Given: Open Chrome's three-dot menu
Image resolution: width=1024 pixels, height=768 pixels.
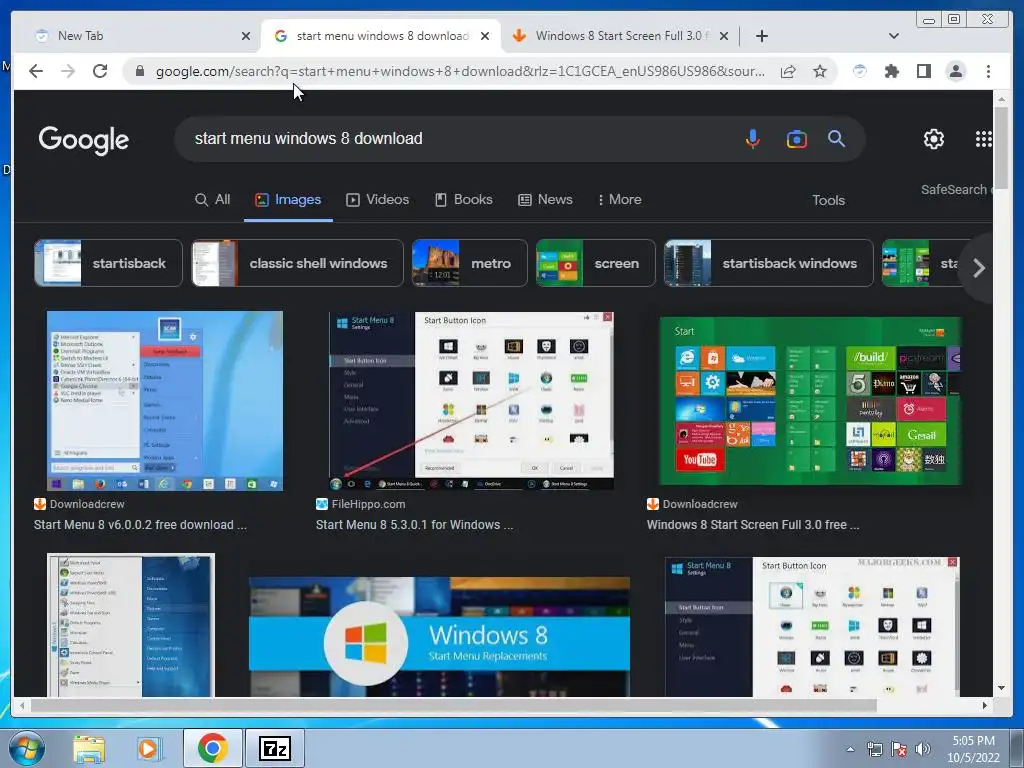Looking at the screenshot, I should tap(988, 71).
